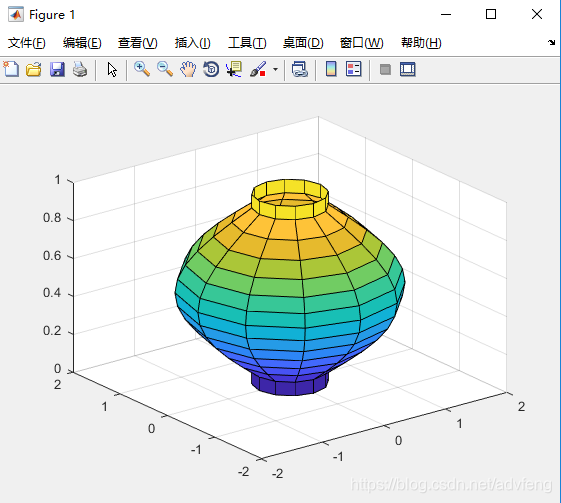This screenshot has height=503, width=561.
Task: Open the 查看(V) menu
Action: pyautogui.click(x=138, y=43)
